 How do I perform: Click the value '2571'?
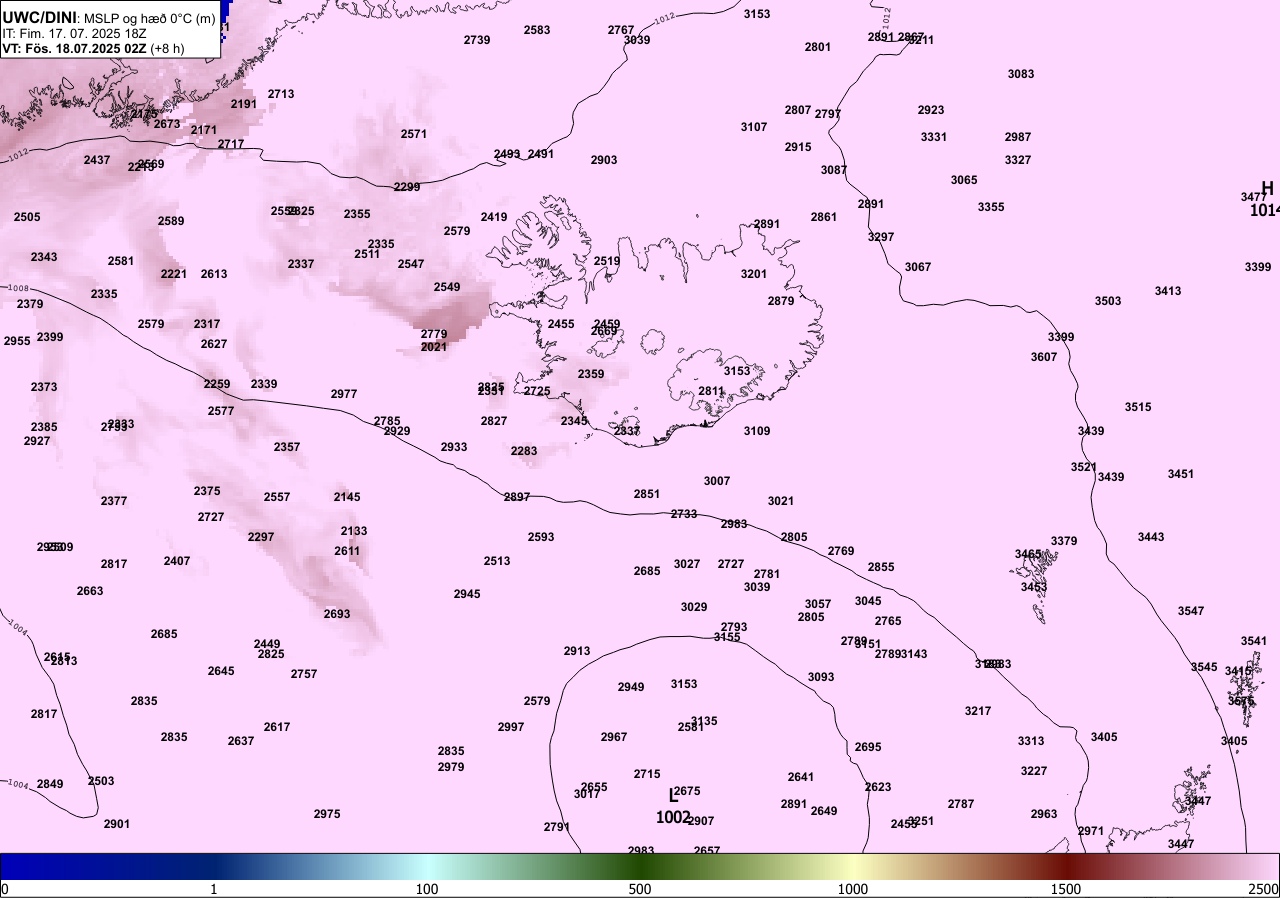click(x=414, y=134)
